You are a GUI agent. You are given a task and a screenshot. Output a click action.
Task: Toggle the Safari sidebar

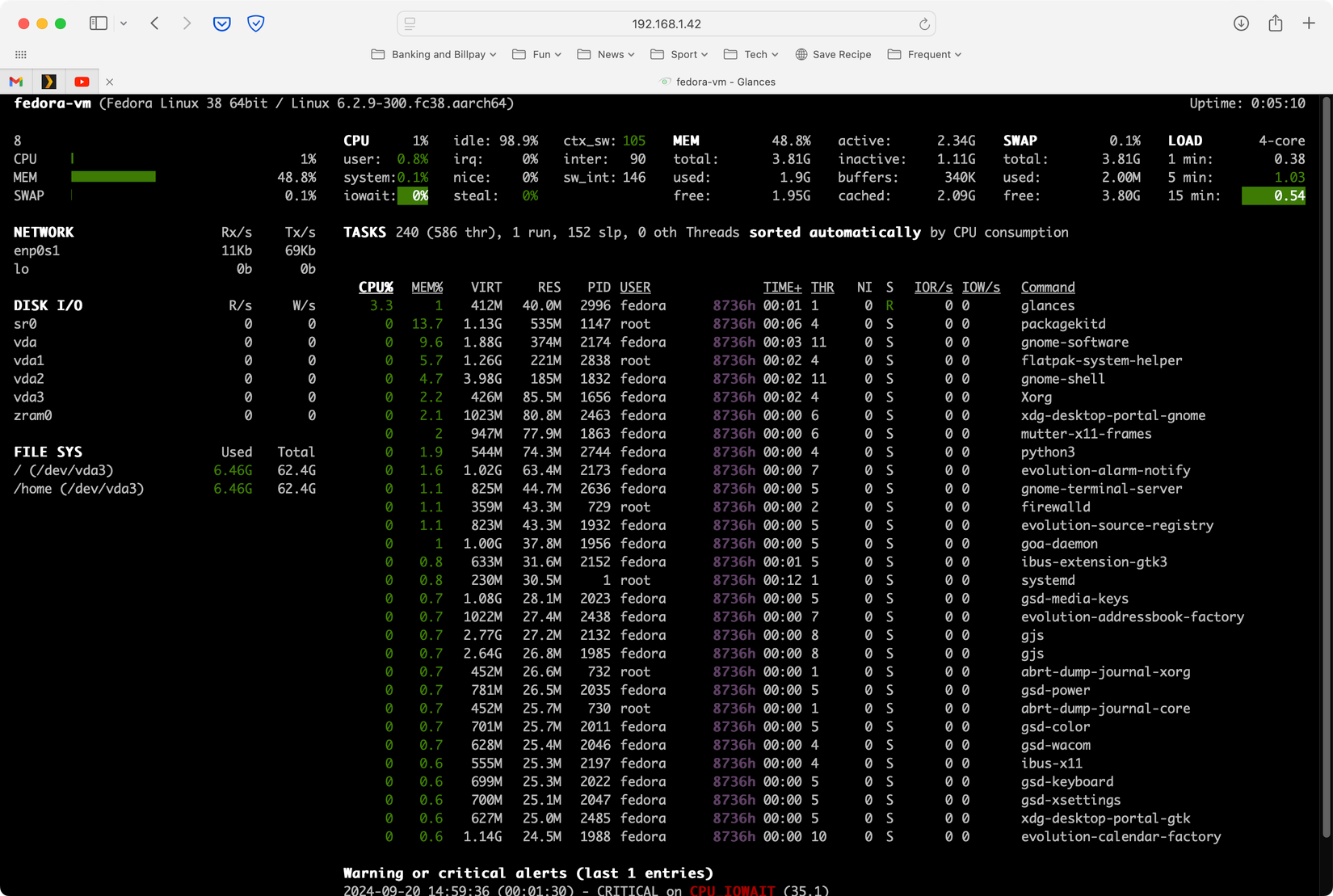[x=98, y=23]
